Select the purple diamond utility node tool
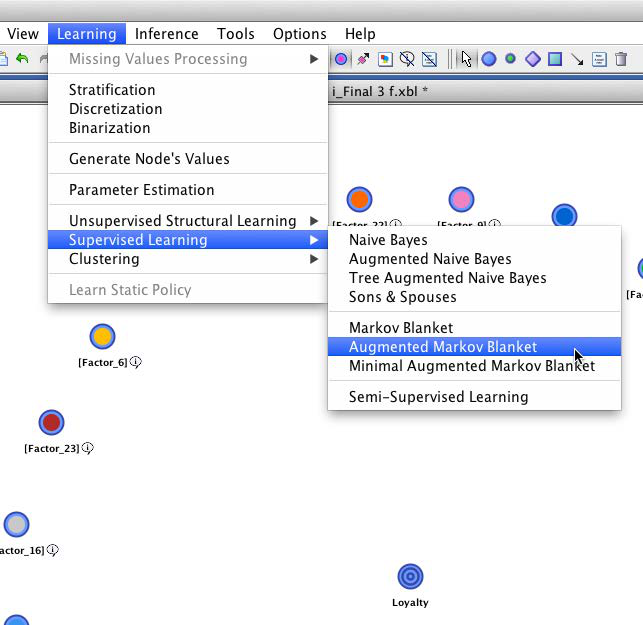This screenshot has width=643, height=625. click(x=533, y=59)
